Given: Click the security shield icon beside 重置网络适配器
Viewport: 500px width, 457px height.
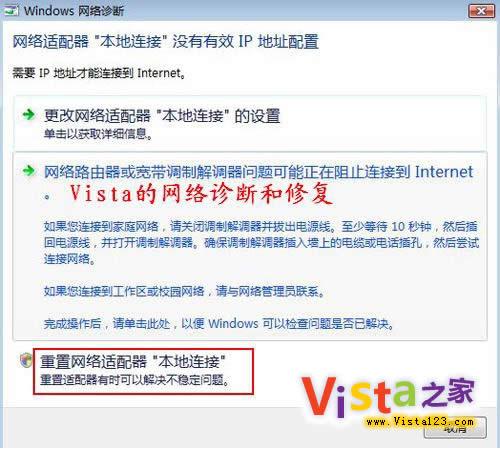Looking at the screenshot, I should coord(25,360).
